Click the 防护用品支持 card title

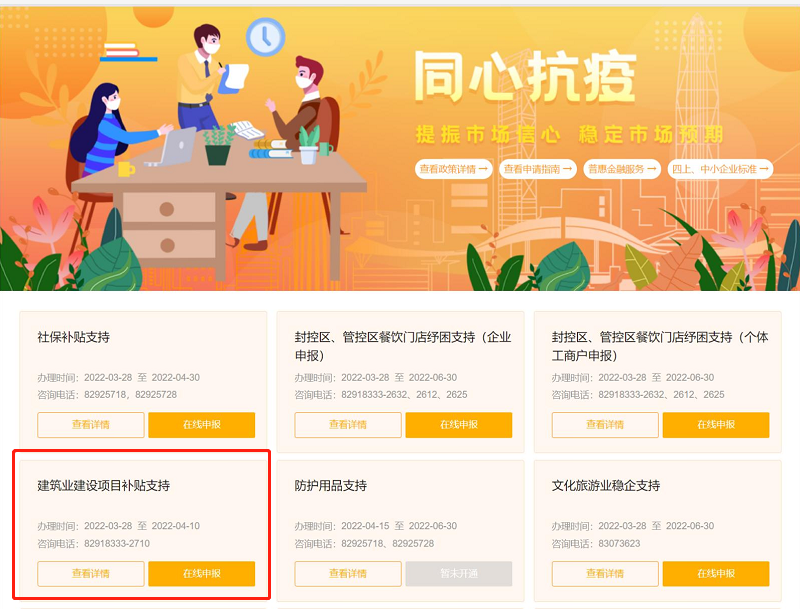(x=331, y=486)
